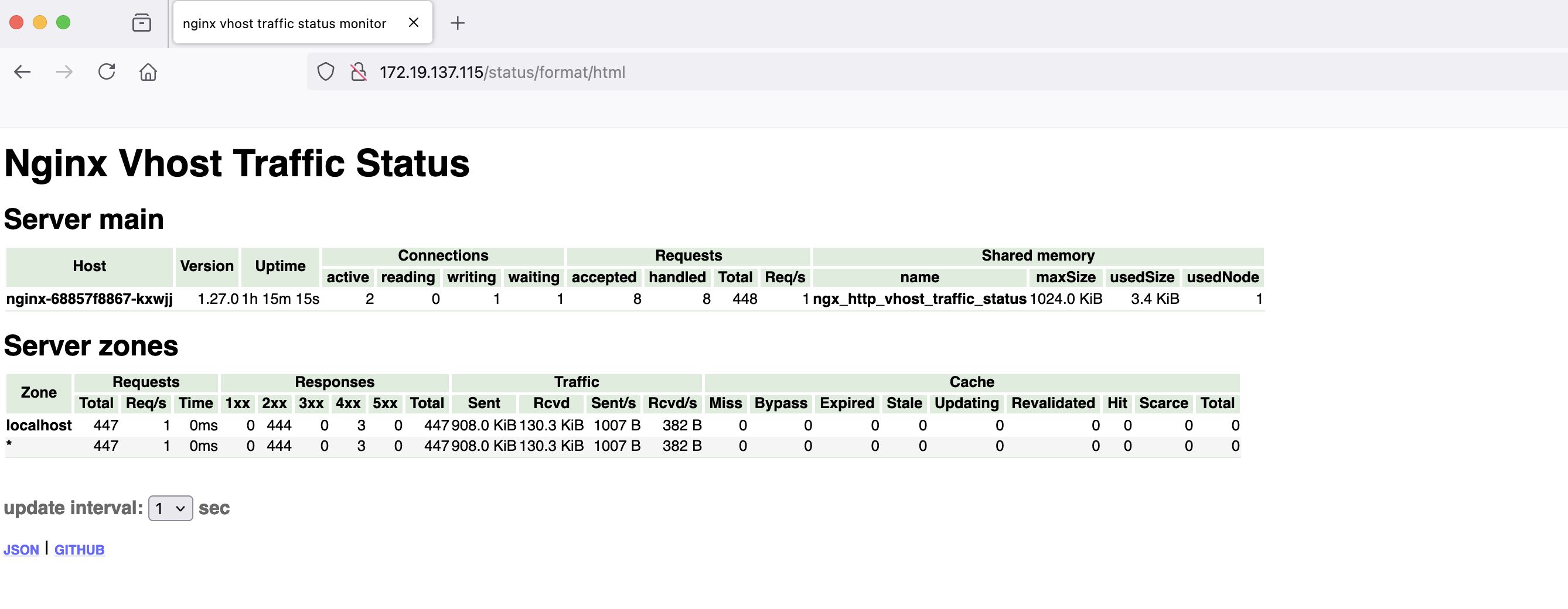Viewport: 1568px width, 609px height.
Task: Click the forward navigation arrow
Action: point(64,73)
